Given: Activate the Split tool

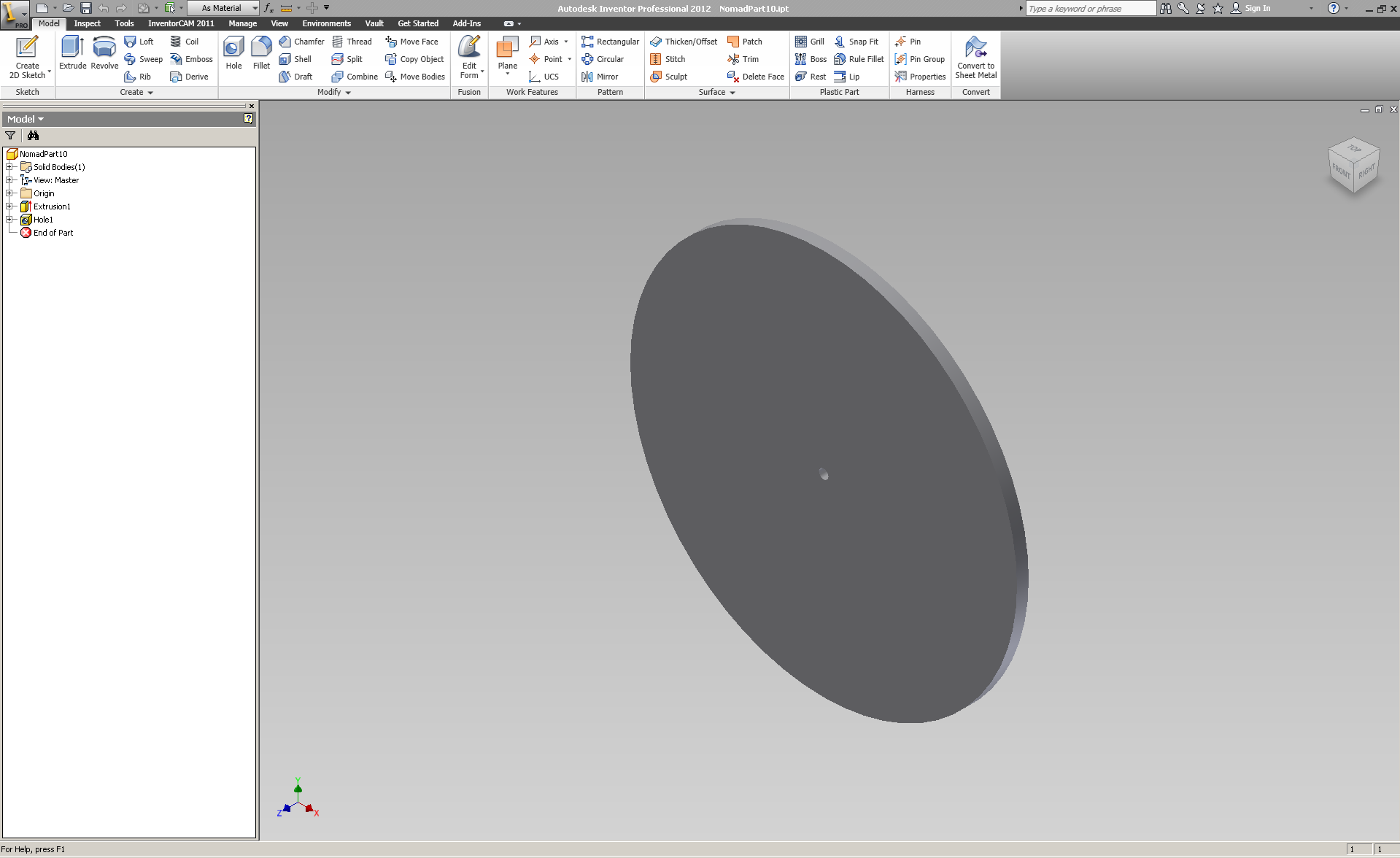Looking at the screenshot, I should pos(347,59).
